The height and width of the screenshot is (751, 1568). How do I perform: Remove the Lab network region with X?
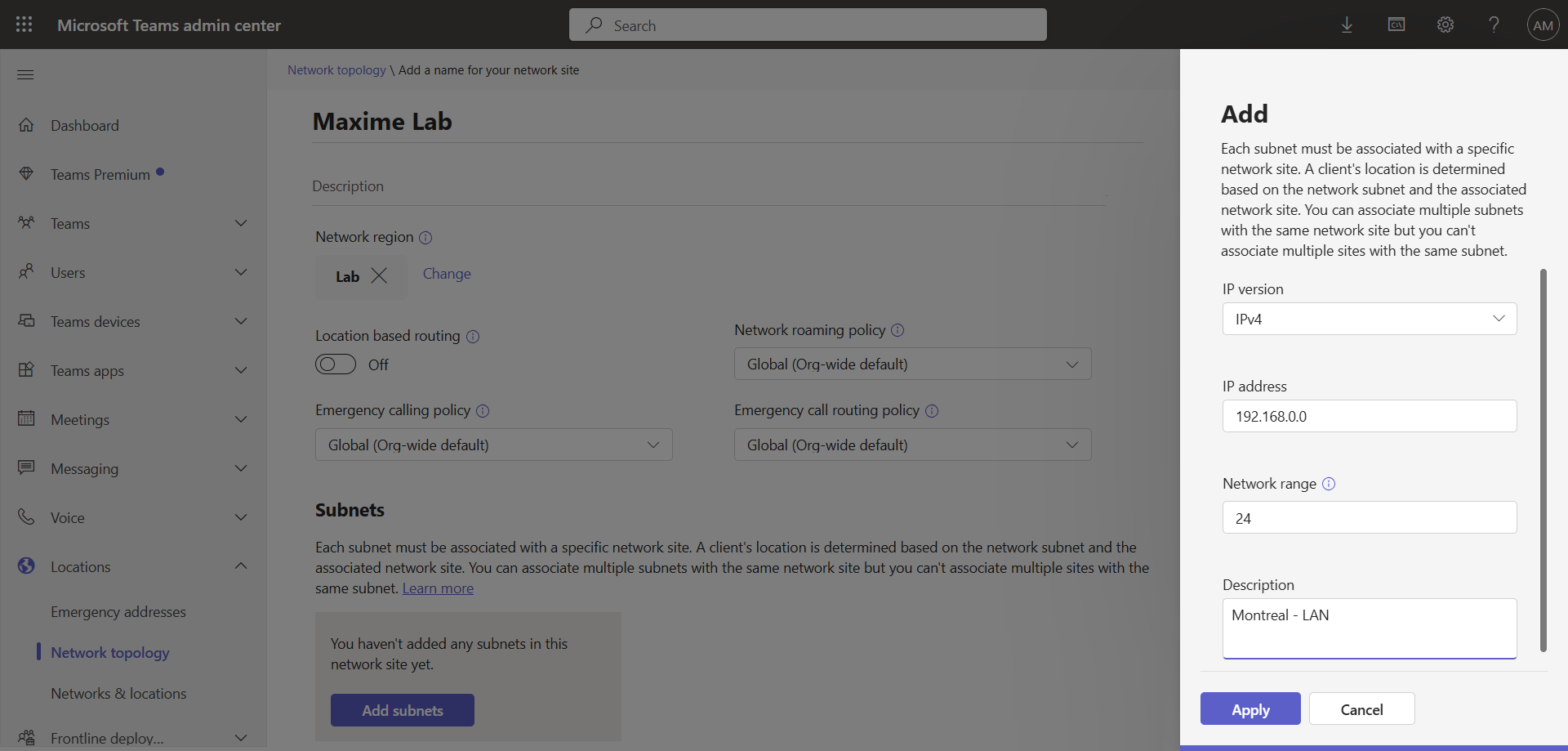point(379,276)
